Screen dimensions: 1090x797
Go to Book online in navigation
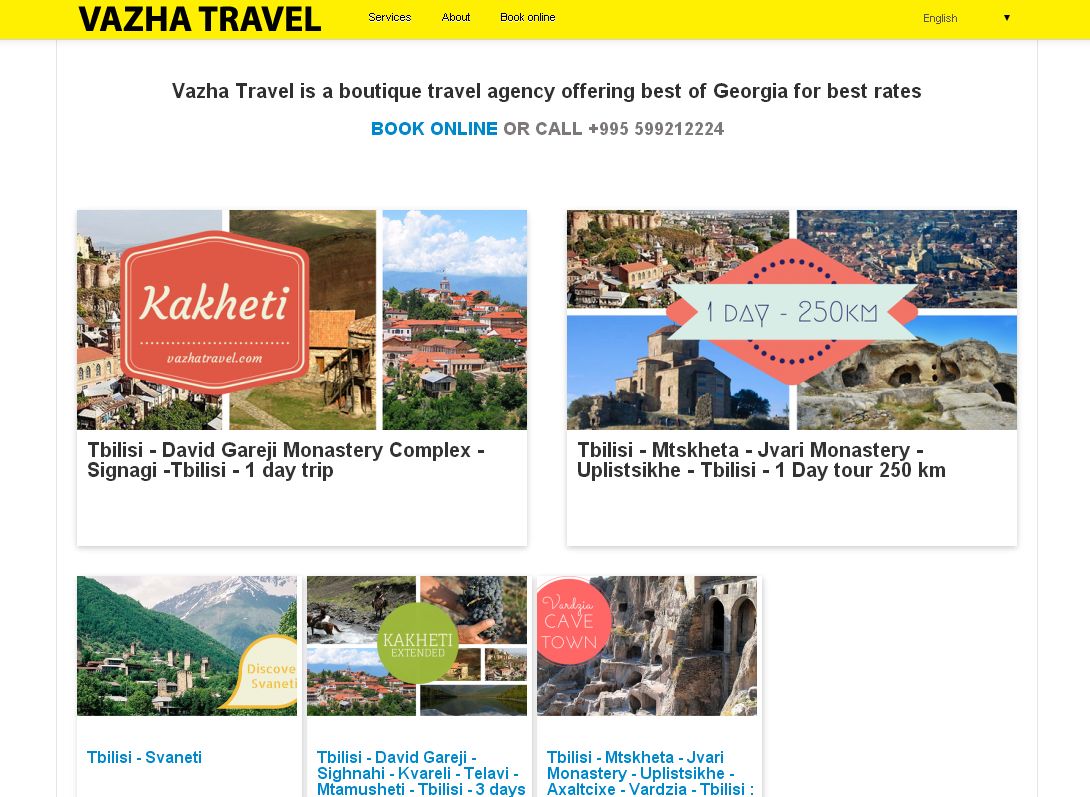(x=528, y=17)
